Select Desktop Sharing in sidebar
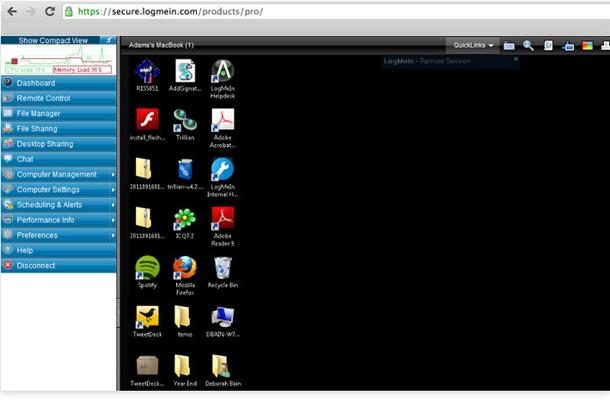Screen dimensions: 610x407 58,144
